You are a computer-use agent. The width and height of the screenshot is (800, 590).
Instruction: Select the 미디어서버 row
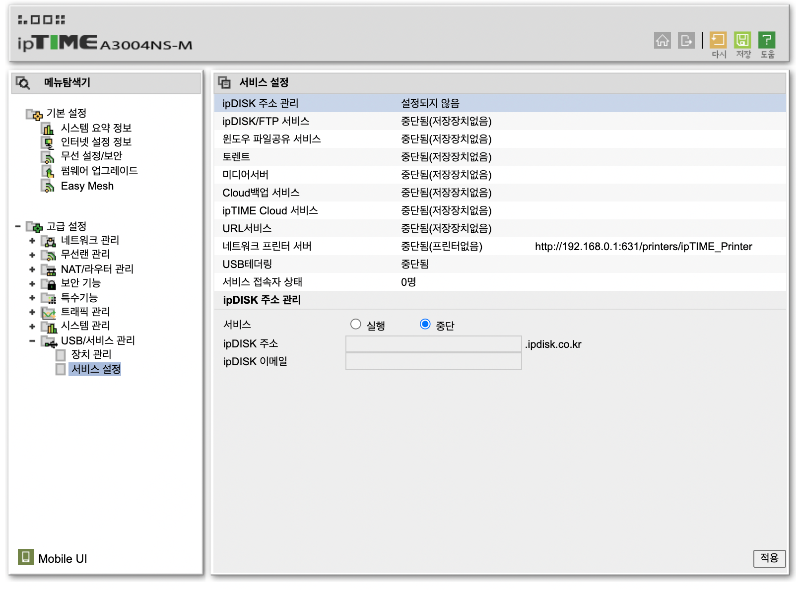point(500,175)
